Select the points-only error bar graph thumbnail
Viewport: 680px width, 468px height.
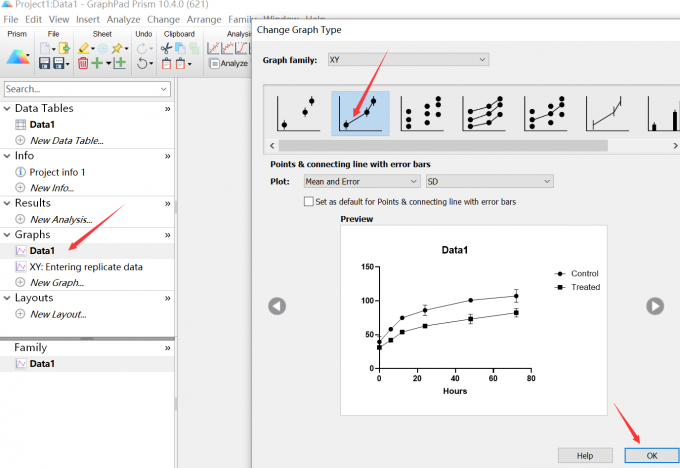click(x=298, y=114)
